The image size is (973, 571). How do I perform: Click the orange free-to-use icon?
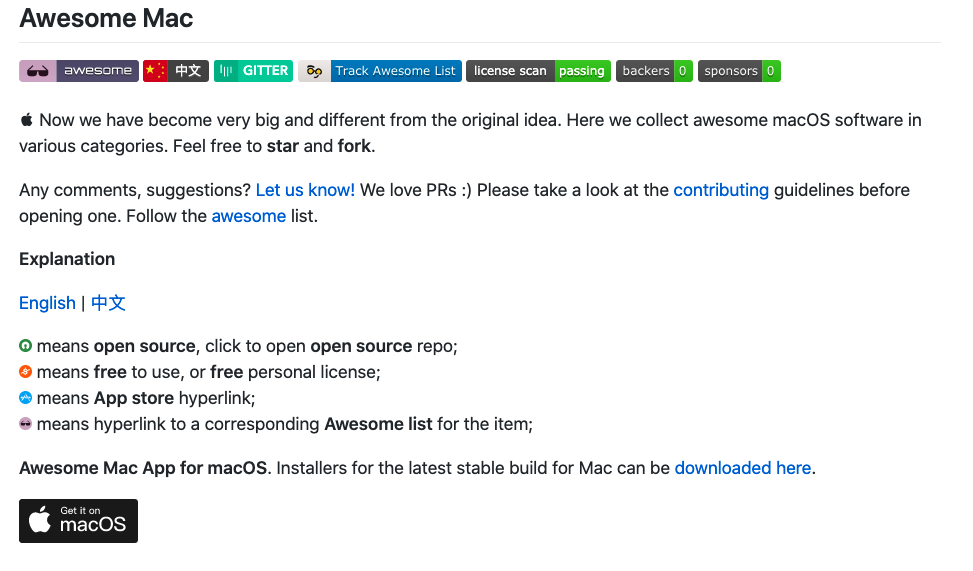[25, 372]
